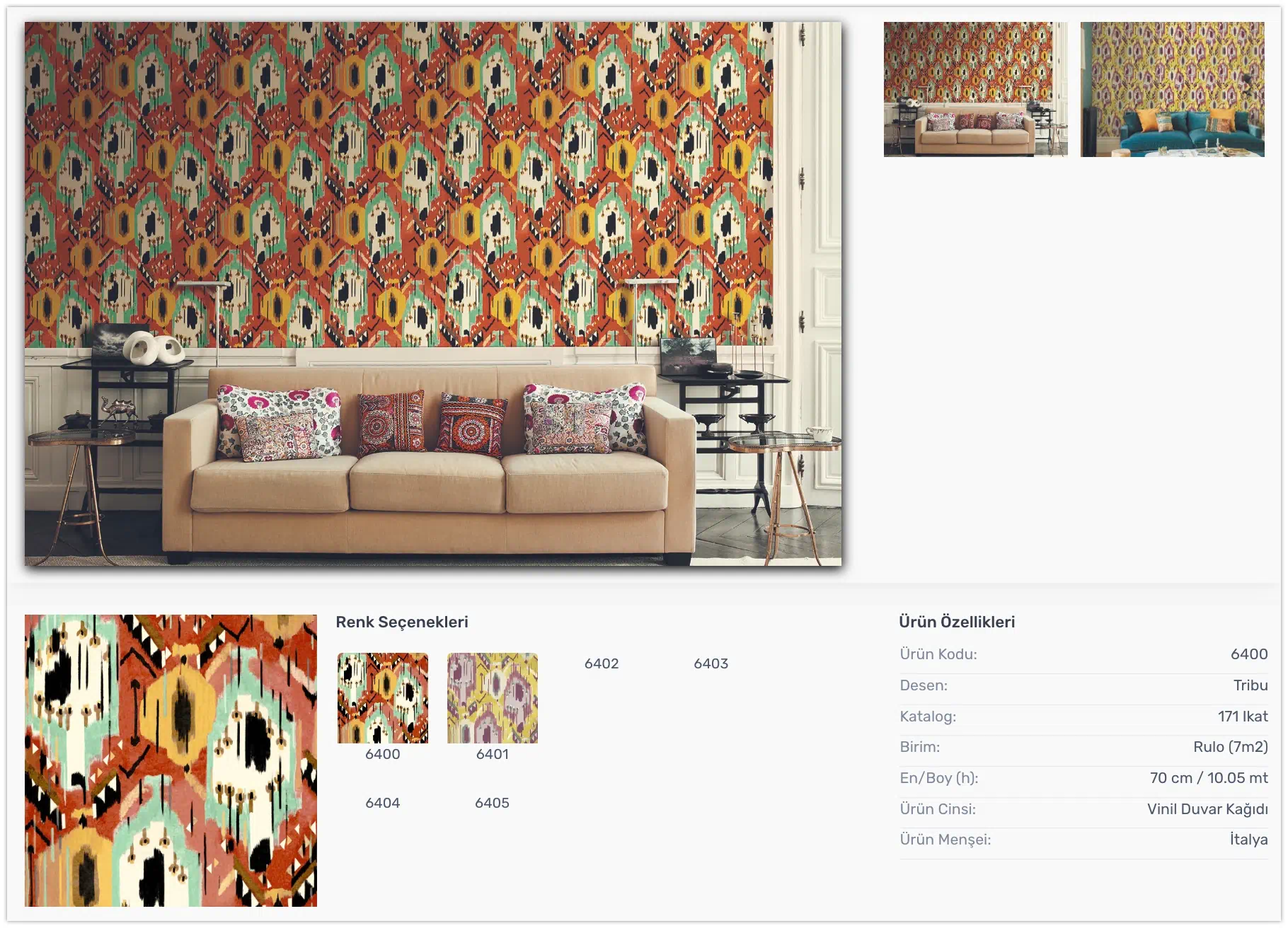Choose color option 6402
Viewport: 1288px width, 928px height.
tap(602, 663)
